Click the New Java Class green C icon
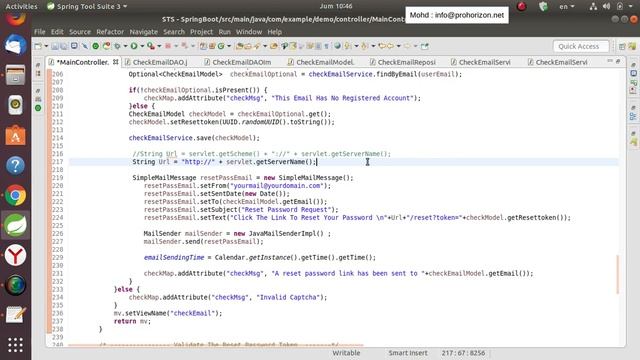The height and width of the screenshot is (360, 640). click(x=221, y=46)
